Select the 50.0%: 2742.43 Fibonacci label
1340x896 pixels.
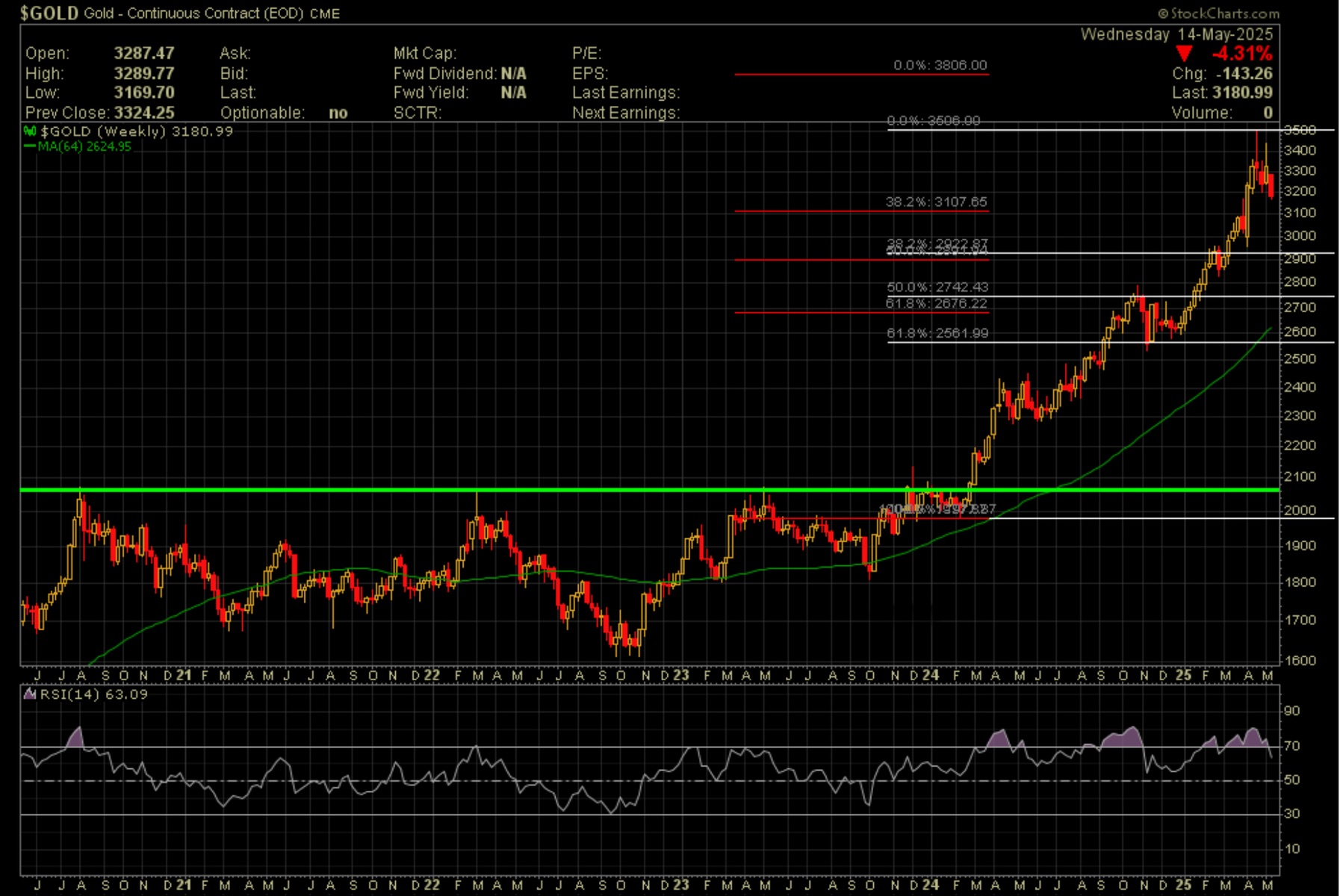[937, 287]
